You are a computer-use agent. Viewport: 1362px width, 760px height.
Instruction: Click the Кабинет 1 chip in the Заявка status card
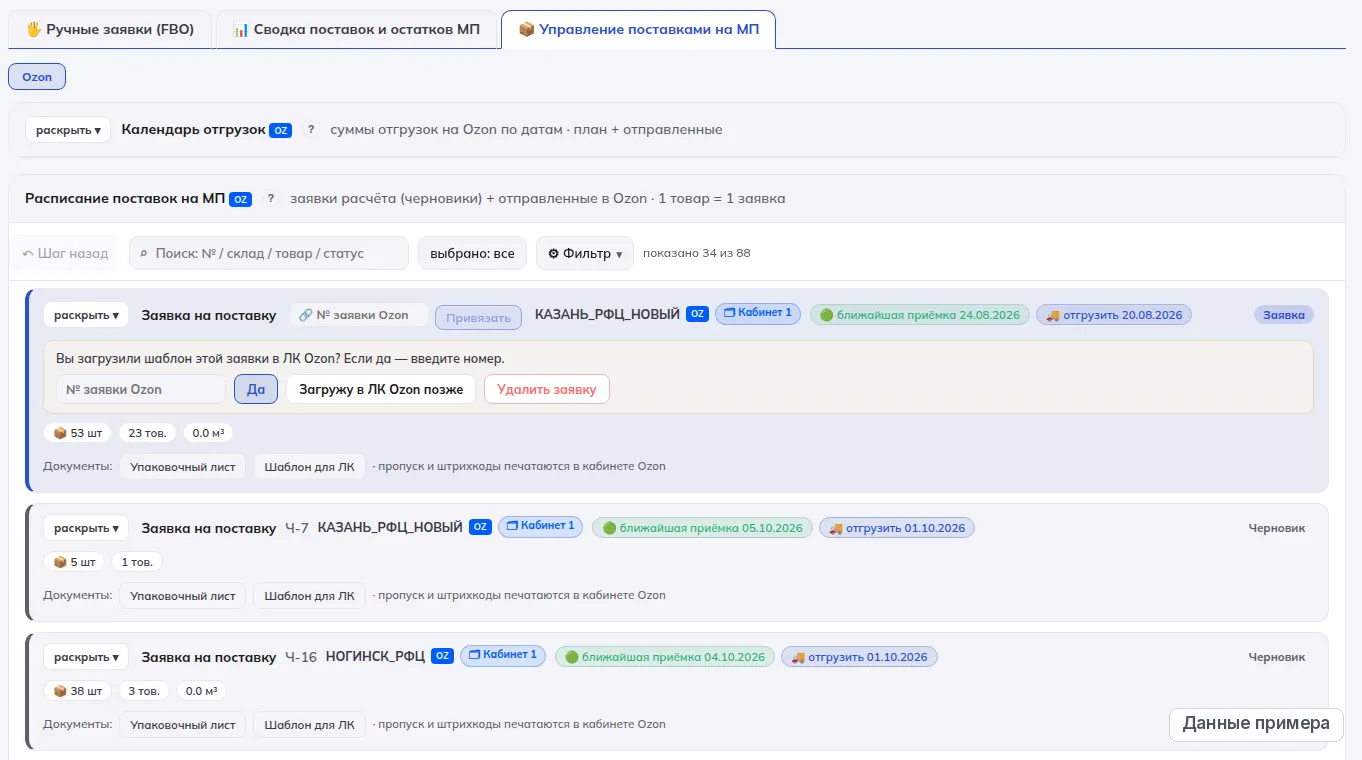tap(758, 314)
